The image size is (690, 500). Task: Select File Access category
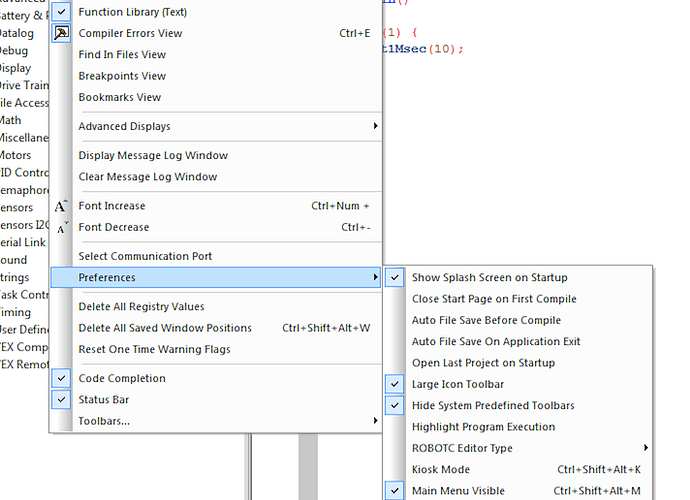point(24,103)
